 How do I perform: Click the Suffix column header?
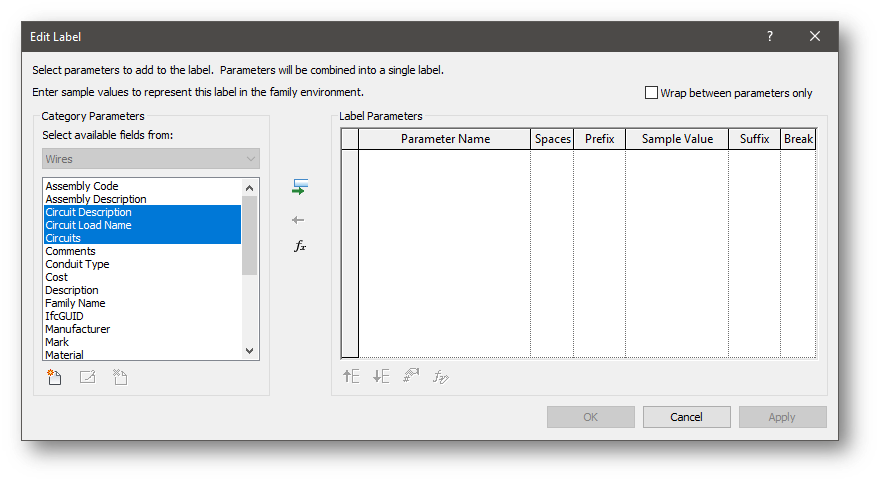[x=755, y=139]
